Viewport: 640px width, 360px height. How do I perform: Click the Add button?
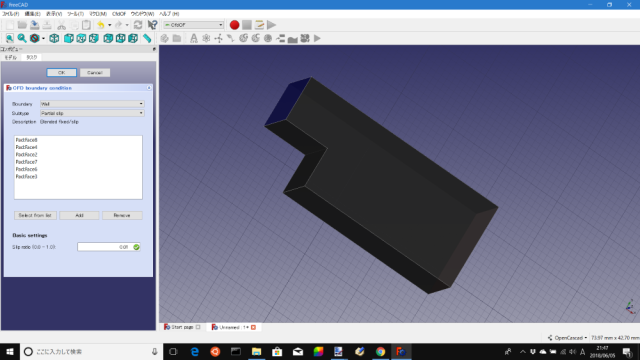[x=79, y=215]
